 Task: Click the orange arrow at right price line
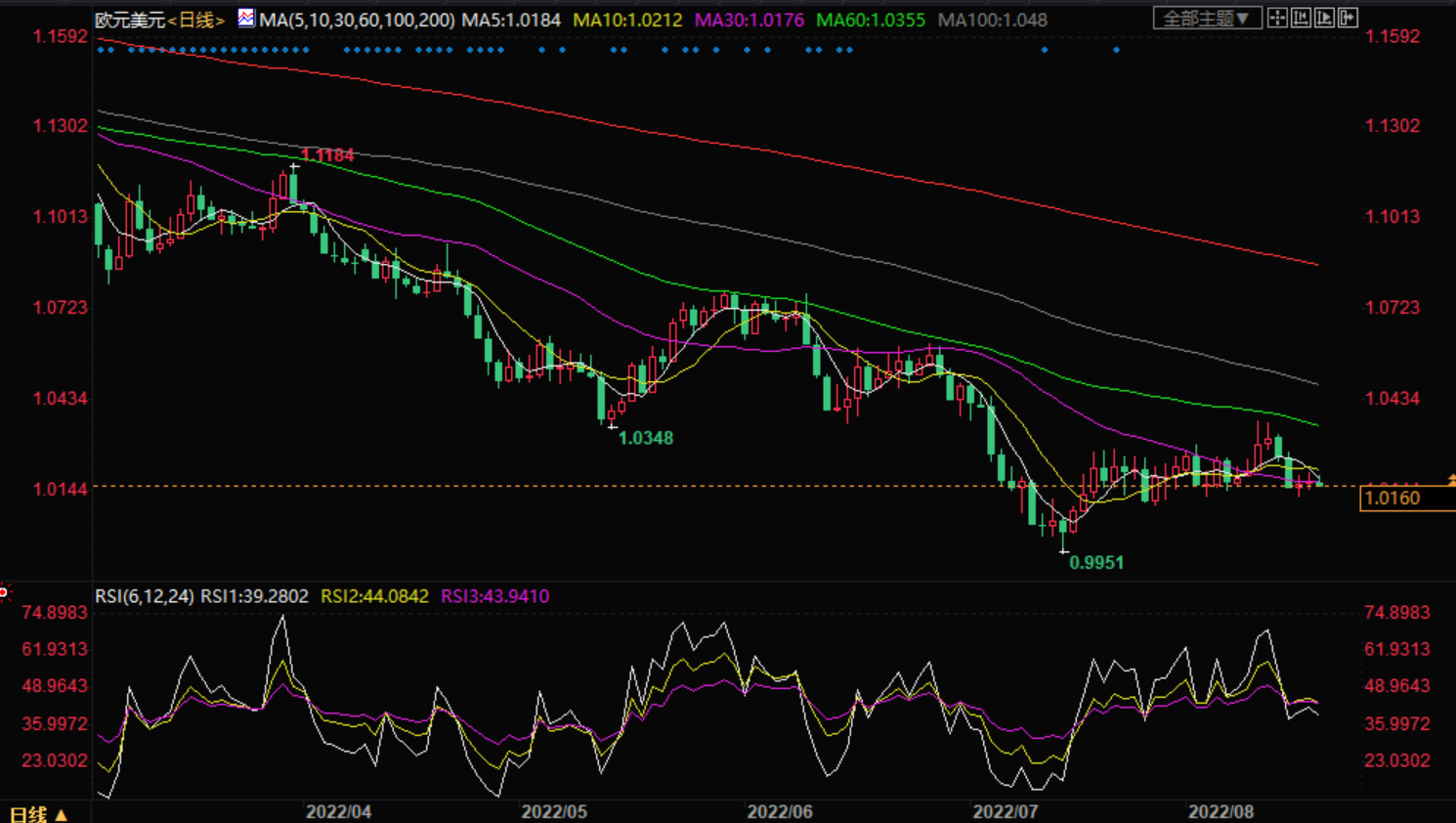(1451, 479)
